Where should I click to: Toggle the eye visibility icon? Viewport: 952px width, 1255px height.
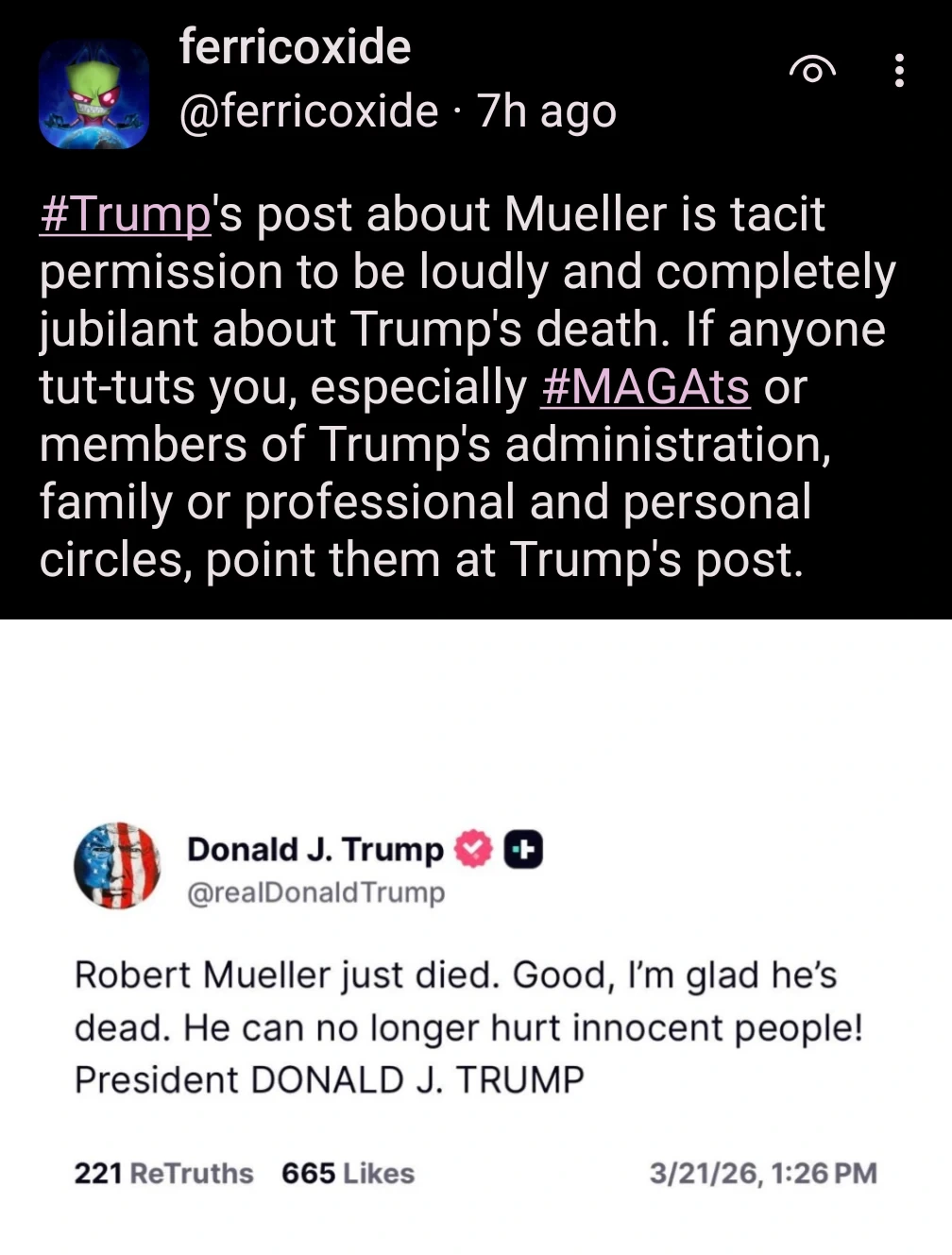[x=811, y=70]
